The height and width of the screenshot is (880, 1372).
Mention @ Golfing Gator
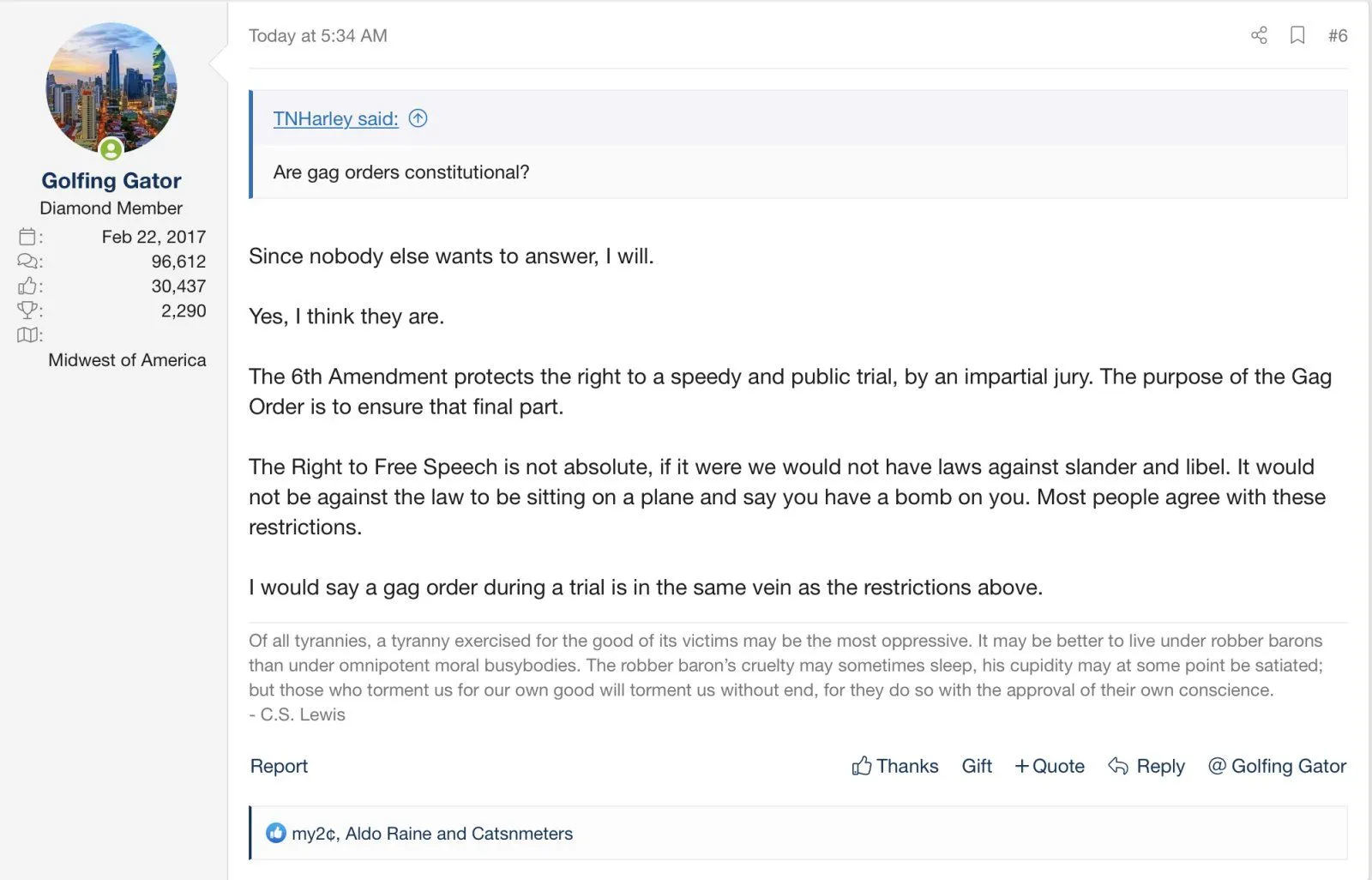(1277, 766)
